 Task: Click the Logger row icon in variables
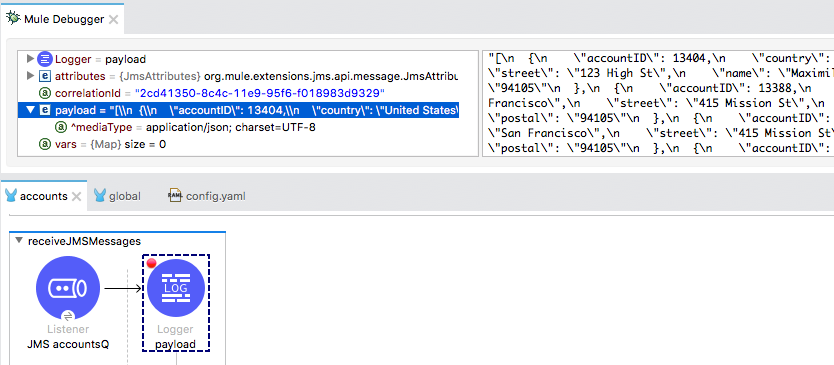[x=46, y=59]
